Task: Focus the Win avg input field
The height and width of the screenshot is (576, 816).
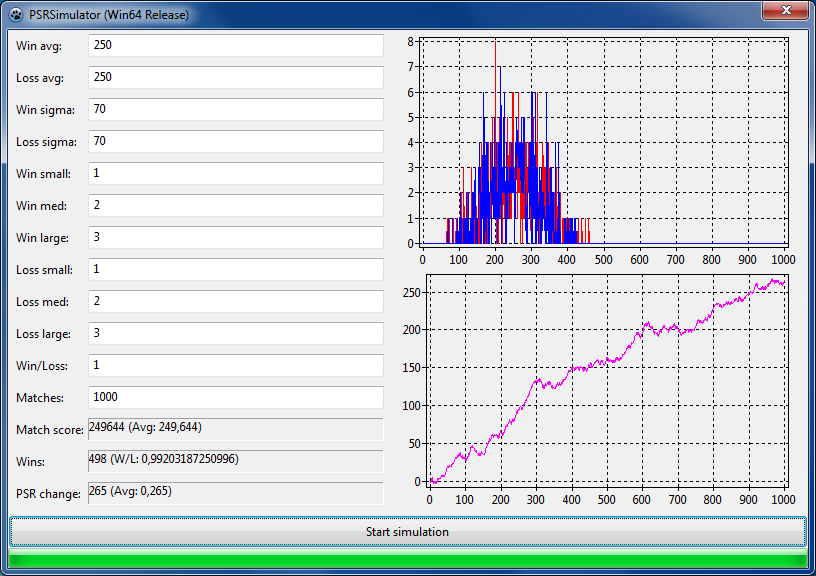Action: pos(236,45)
